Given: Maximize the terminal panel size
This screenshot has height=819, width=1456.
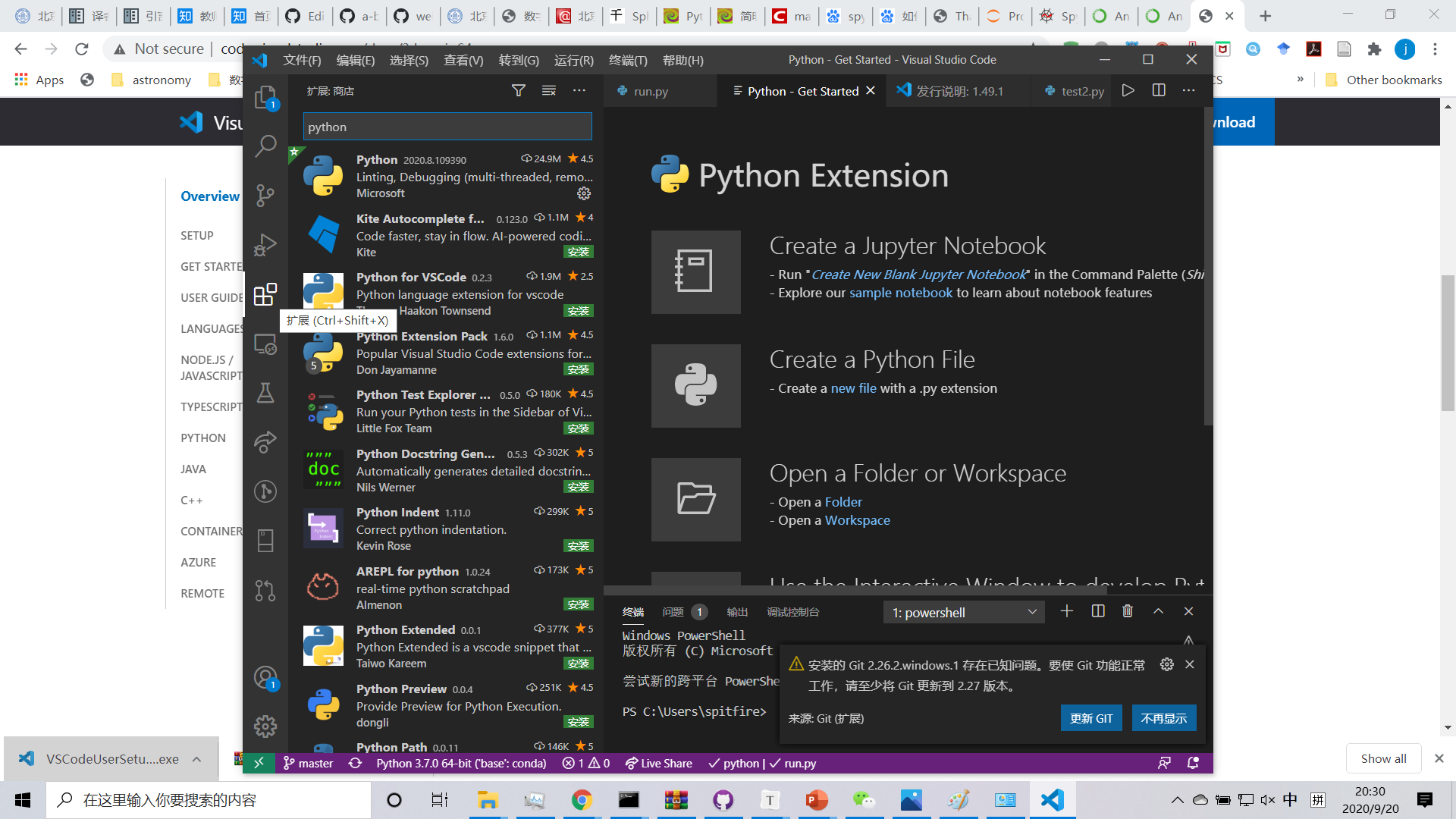Looking at the screenshot, I should pyautogui.click(x=1159, y=612).
